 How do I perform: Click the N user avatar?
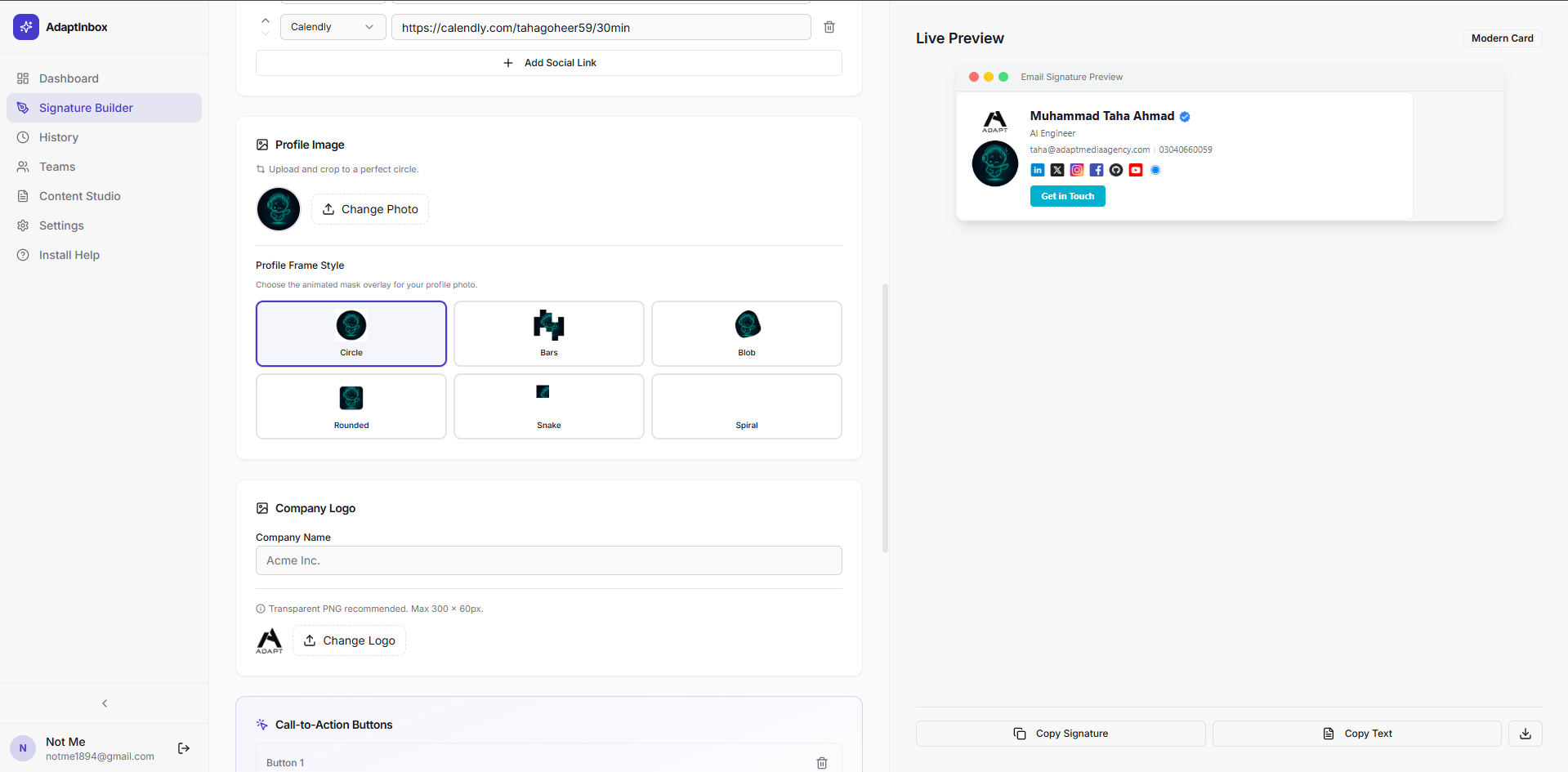coord(23,748)
